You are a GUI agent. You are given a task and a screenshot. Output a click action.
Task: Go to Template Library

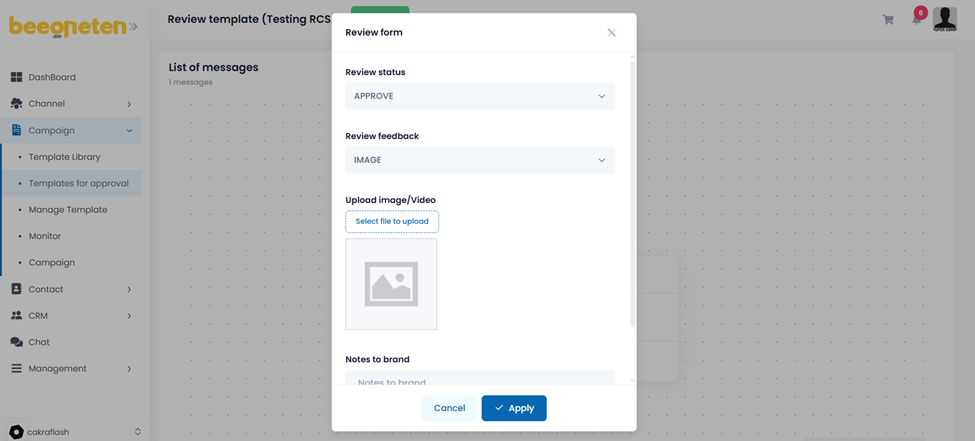point(64,157)
